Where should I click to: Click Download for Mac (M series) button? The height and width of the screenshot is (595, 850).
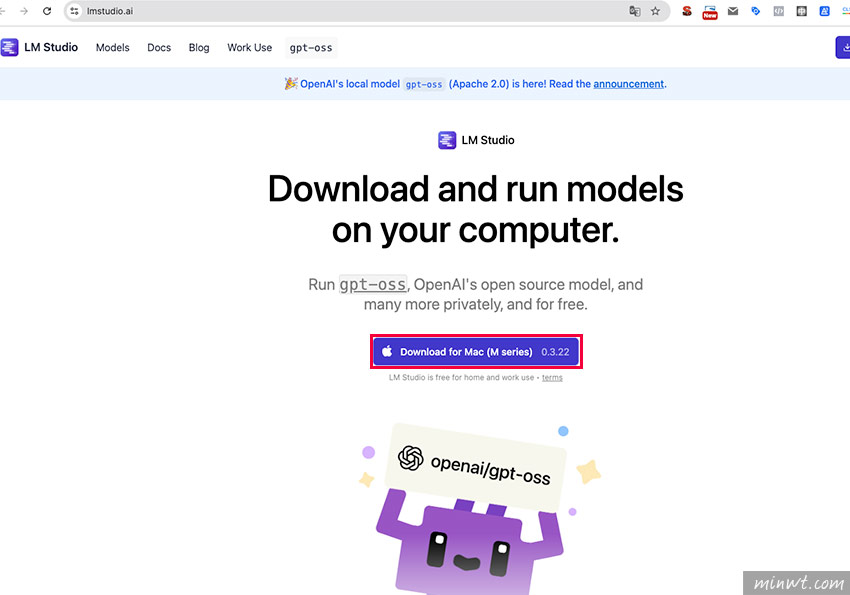(476, 352)
